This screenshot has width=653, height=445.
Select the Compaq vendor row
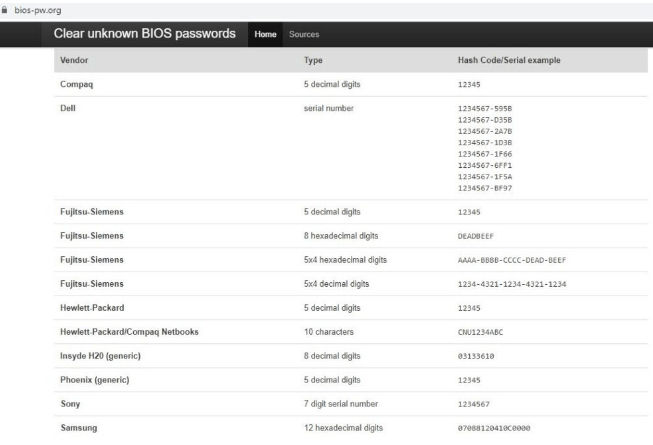[78, 85]
